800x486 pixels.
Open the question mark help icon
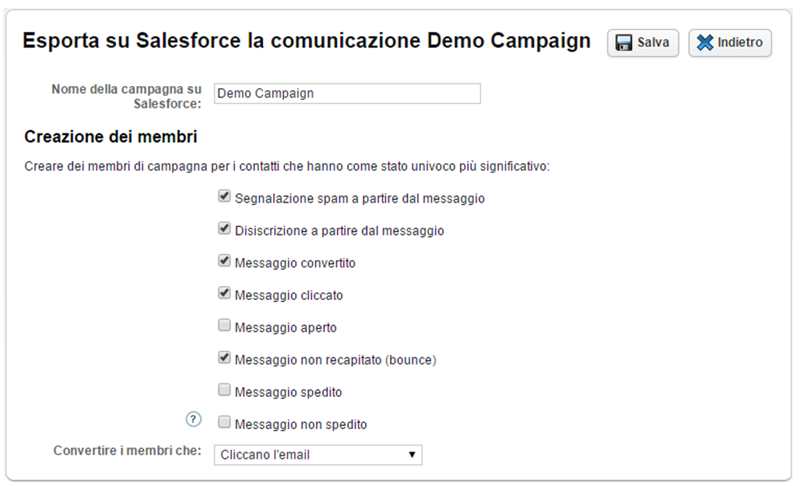click(x=195, y=420)
